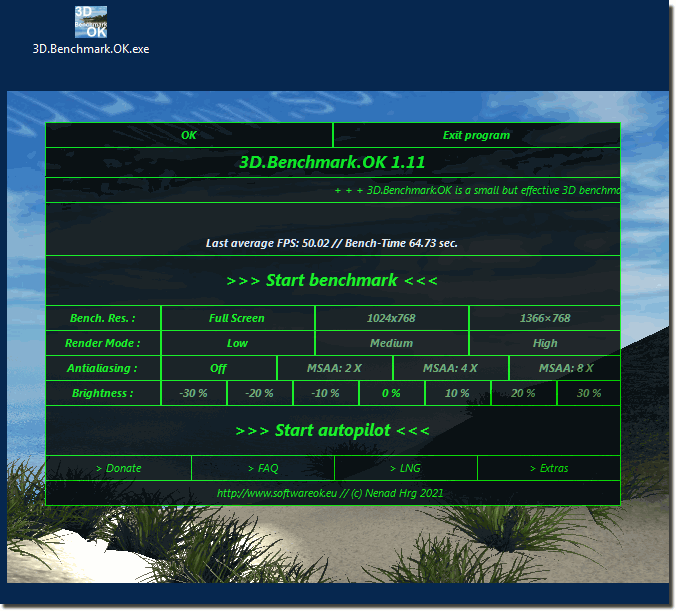Click the Last average FPS result text
Image resolution: width=676 pixels, height=611 pixels.
tap(332, 243)
